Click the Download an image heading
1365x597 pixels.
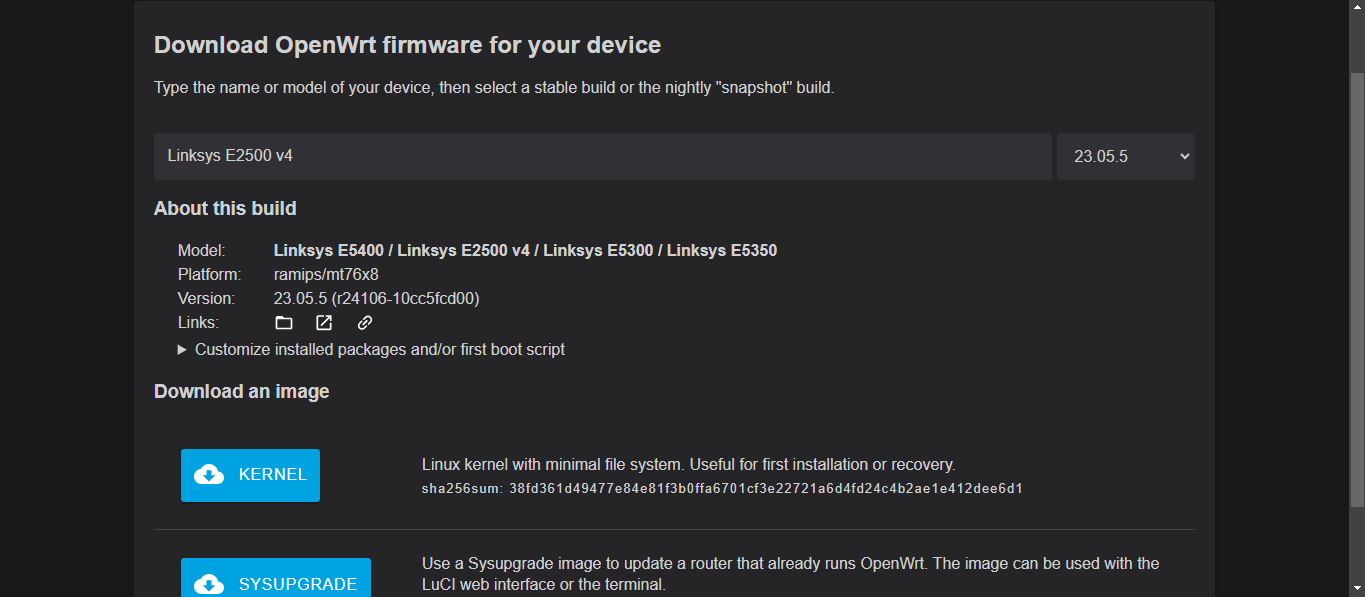[x=242, y=392]
